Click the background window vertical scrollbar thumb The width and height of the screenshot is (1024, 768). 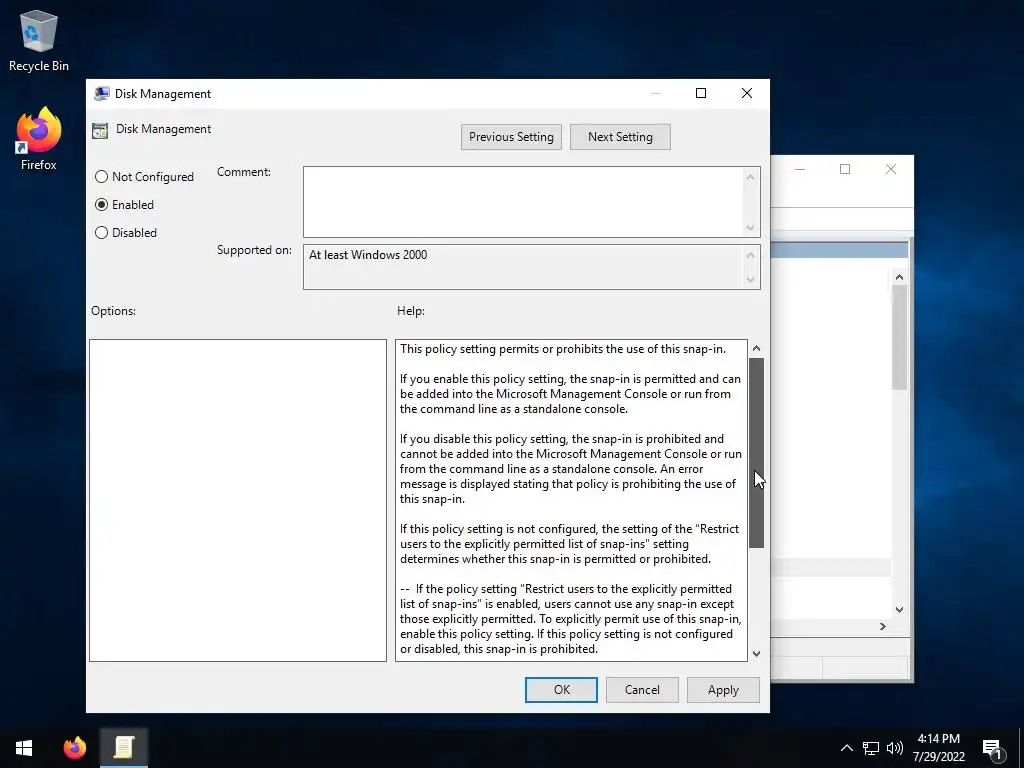(x=899, y=337)
